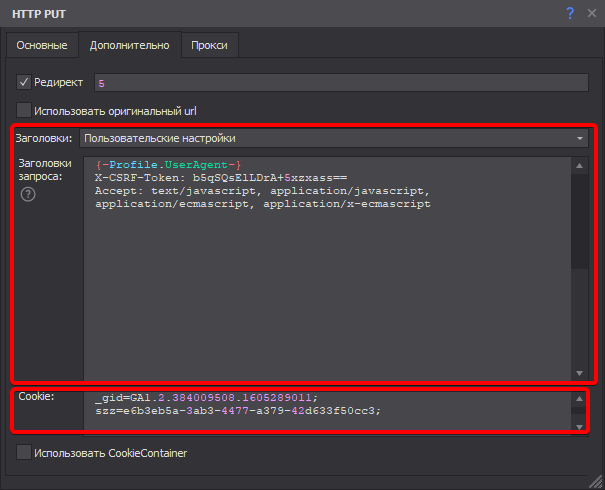The image size is (605, 490).
Task: Click the circled question hint under Заголовки запроса
Action: coord(28,194)
